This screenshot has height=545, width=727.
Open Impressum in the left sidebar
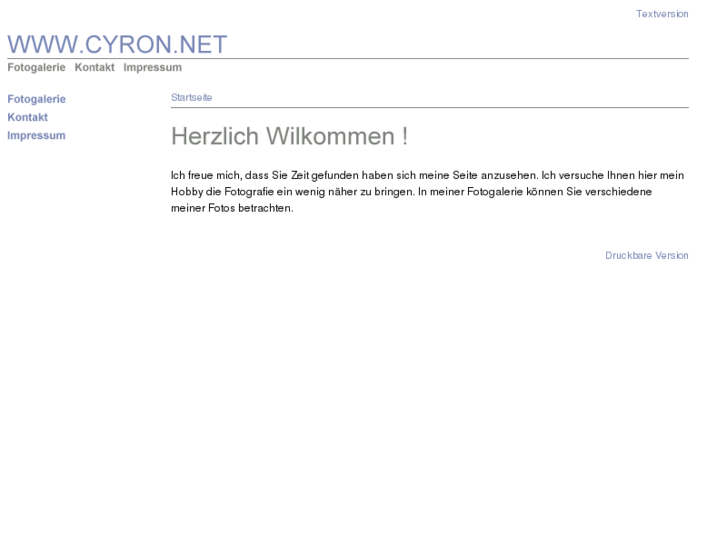pyautogui.click(x=36, y=135)
